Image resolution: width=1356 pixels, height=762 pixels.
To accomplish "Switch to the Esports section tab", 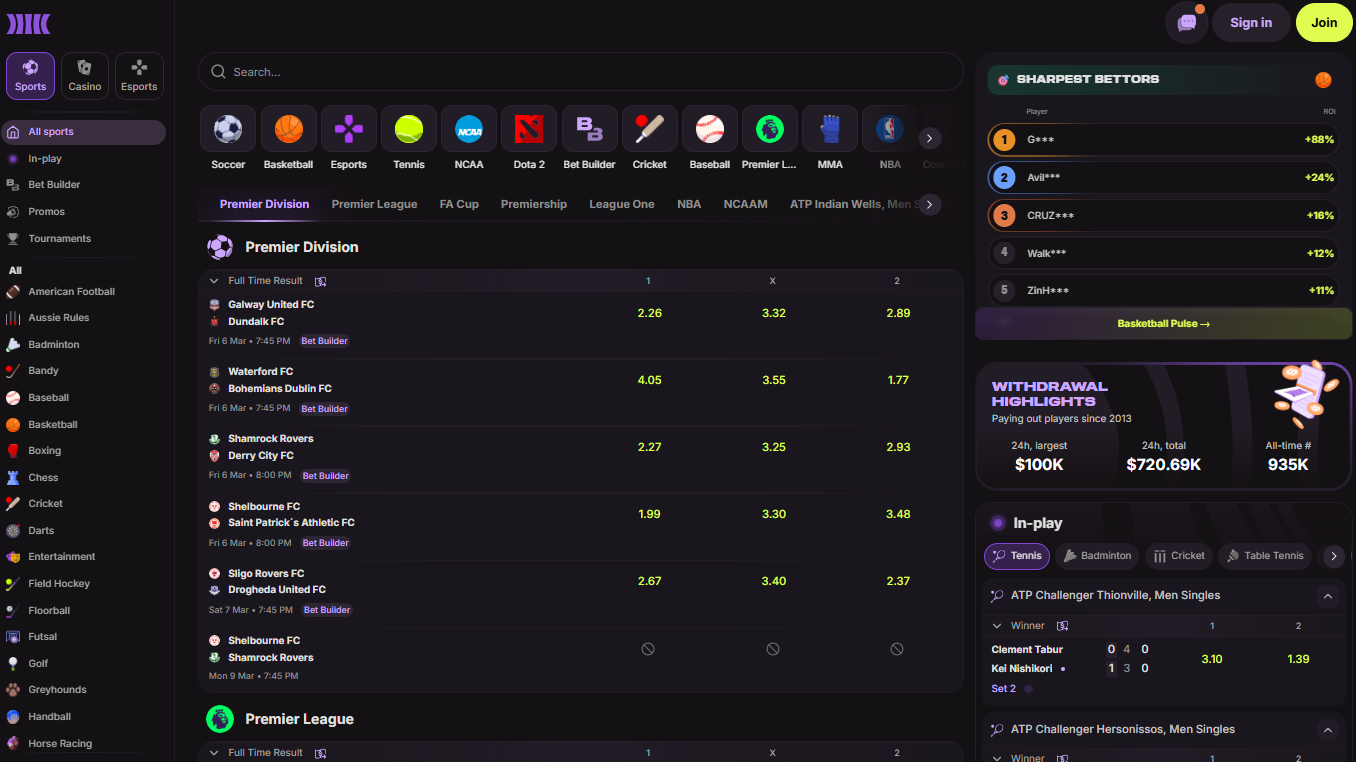I will tap(139, 76).
